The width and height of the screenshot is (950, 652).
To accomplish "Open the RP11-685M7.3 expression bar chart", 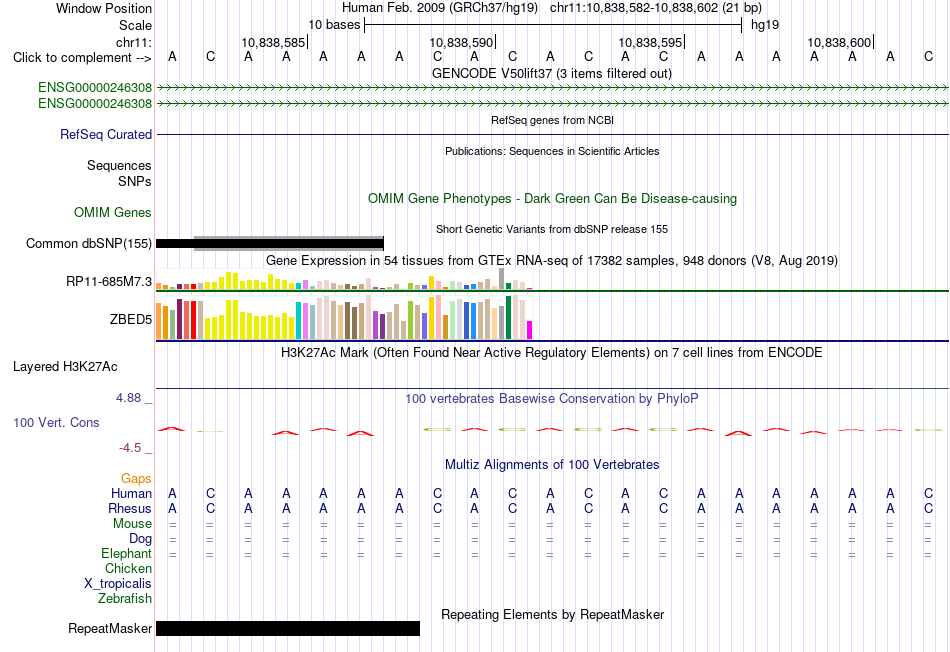I will [344, 280].
